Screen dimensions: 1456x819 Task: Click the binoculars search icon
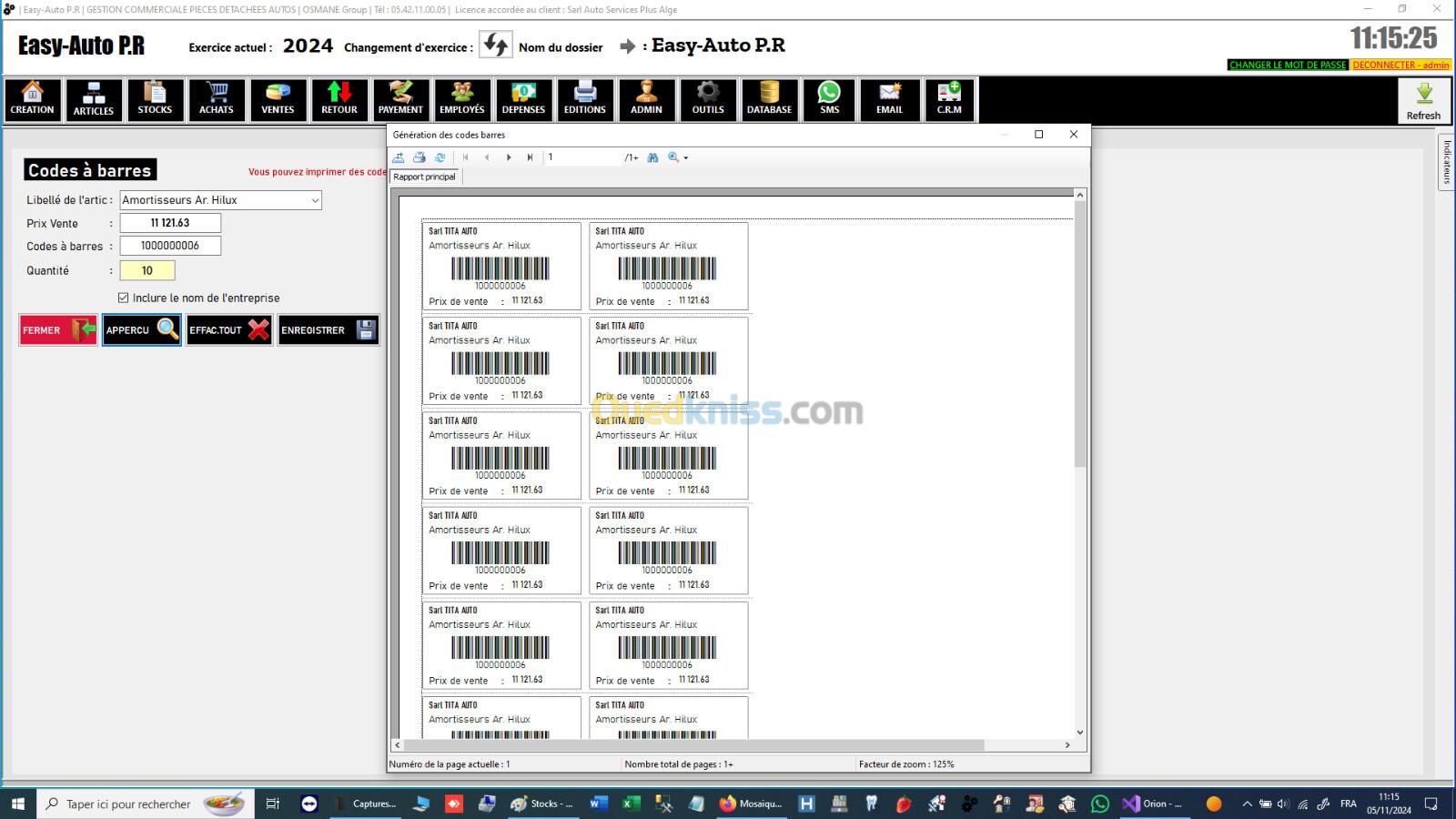[x=652, y=157]
